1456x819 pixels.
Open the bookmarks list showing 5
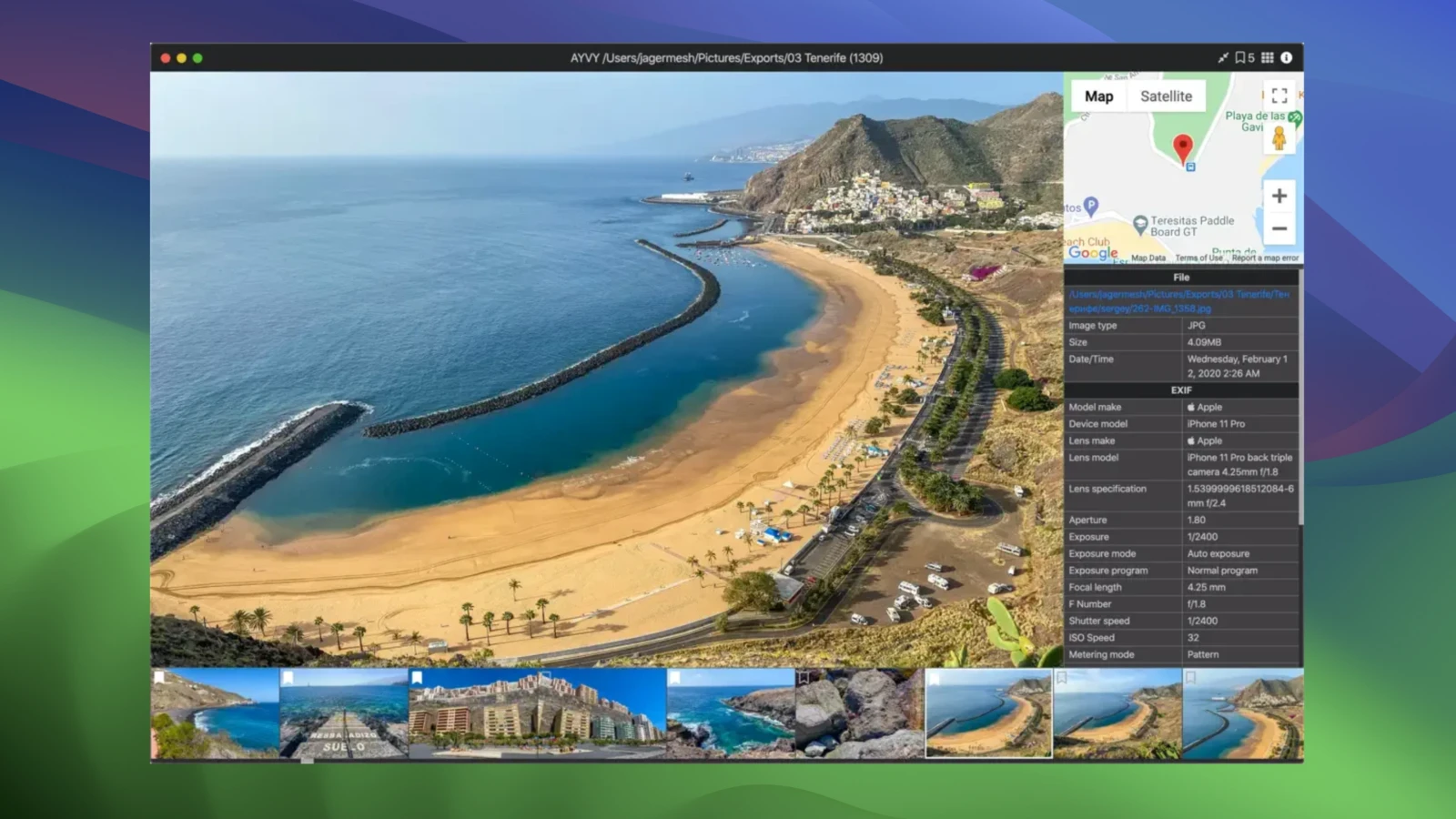coord(1244,57)
